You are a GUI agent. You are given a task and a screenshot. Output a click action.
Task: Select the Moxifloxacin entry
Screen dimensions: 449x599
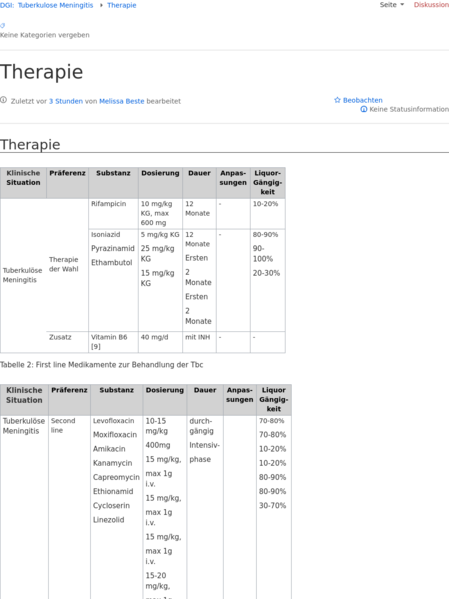[115, 435]
